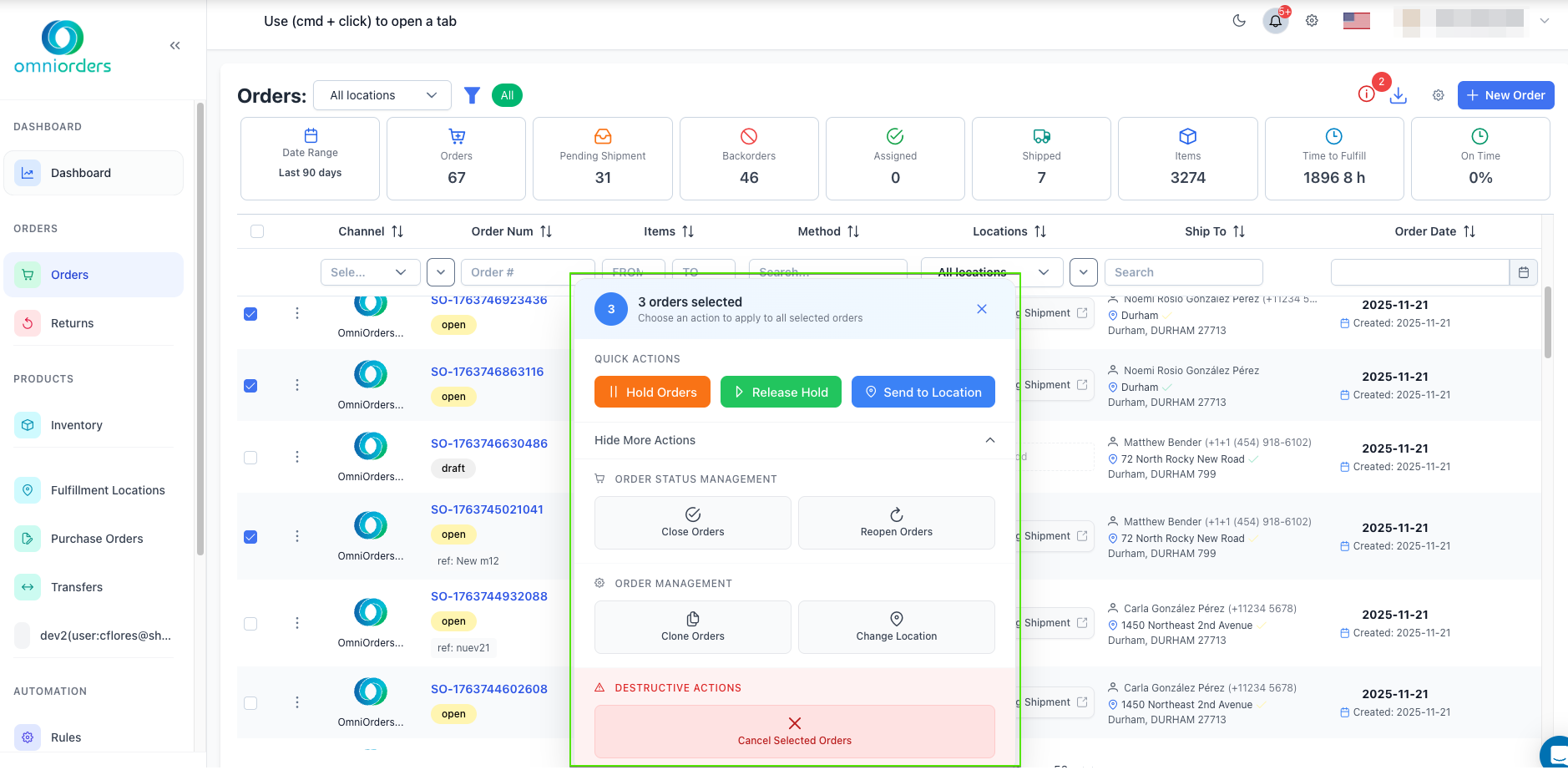The image size is (1568, 770).
Task: Click the calendar icon in the date field
Action: click(x=1524, y=271)
